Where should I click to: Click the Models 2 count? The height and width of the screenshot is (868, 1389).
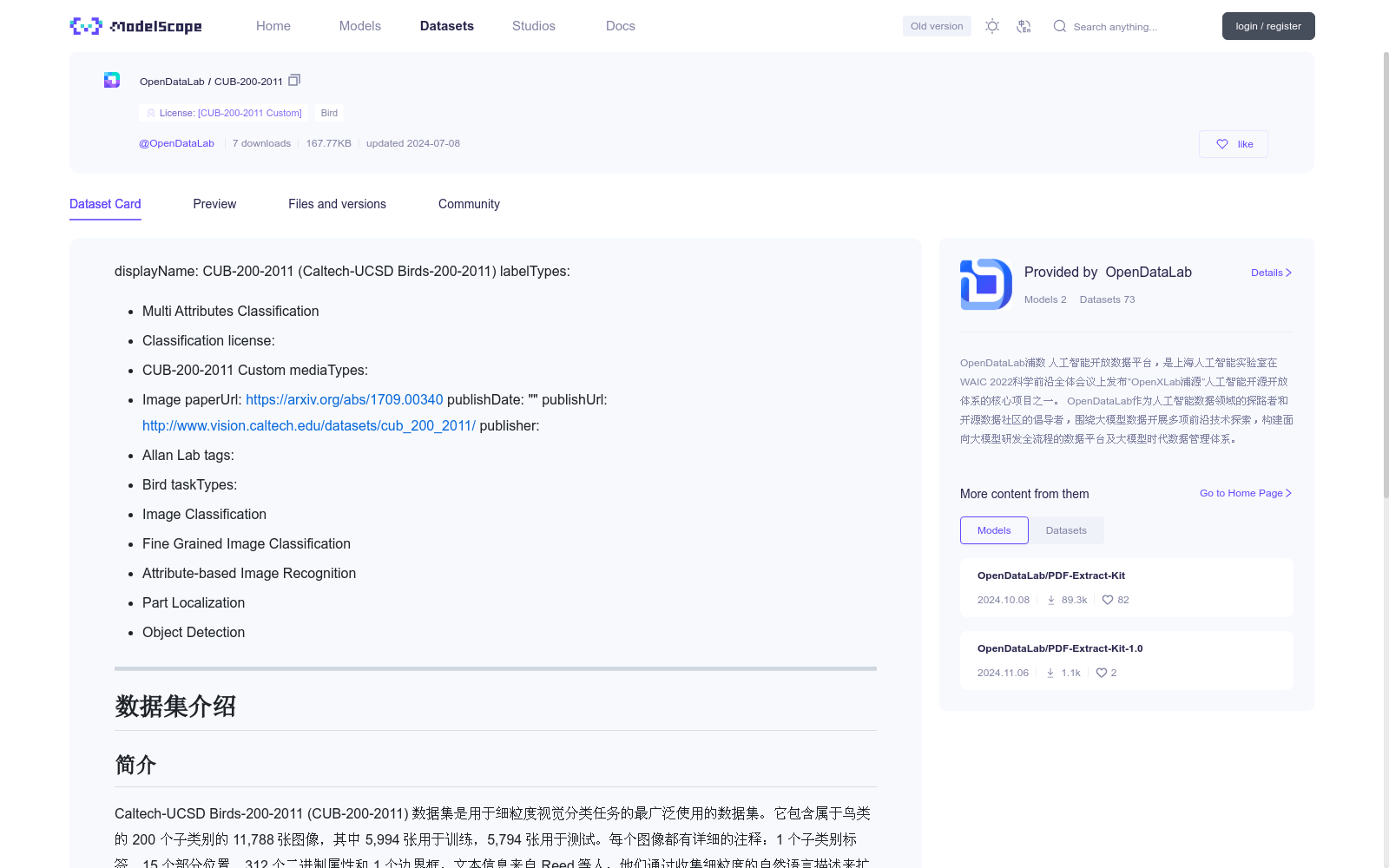(1045, 299)
